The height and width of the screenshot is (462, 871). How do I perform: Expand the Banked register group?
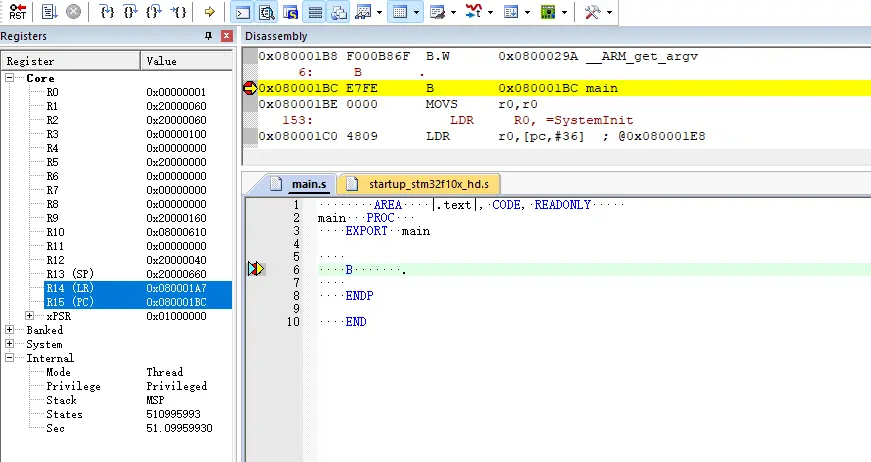point(10,330)
